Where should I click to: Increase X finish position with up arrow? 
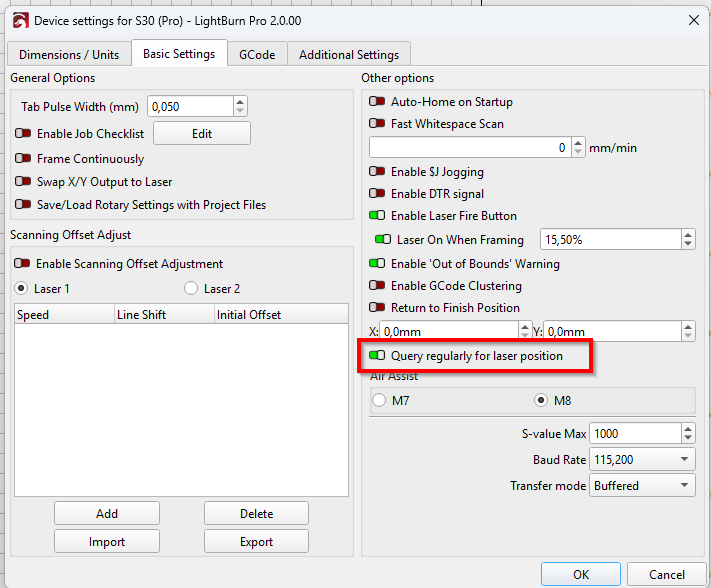525,326
